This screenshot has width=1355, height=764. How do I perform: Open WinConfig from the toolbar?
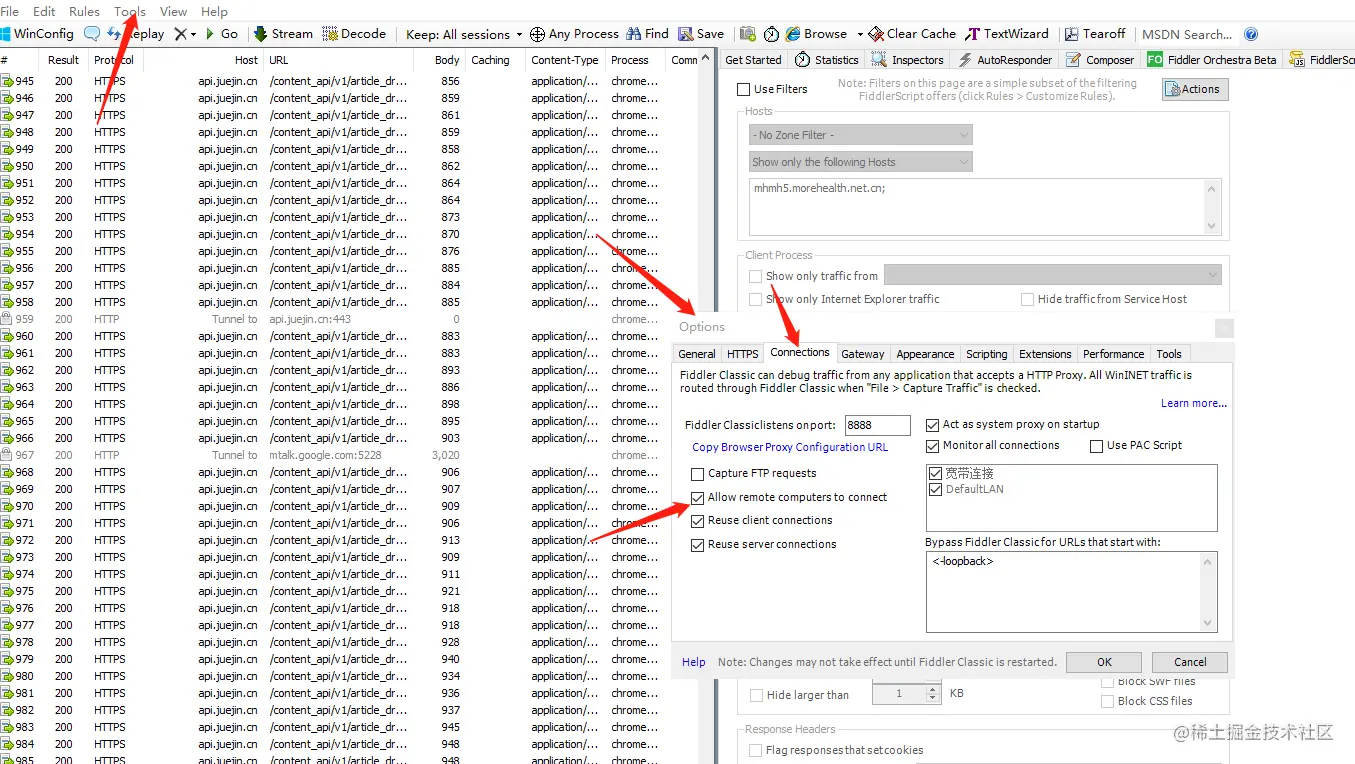tap(37, 33)
